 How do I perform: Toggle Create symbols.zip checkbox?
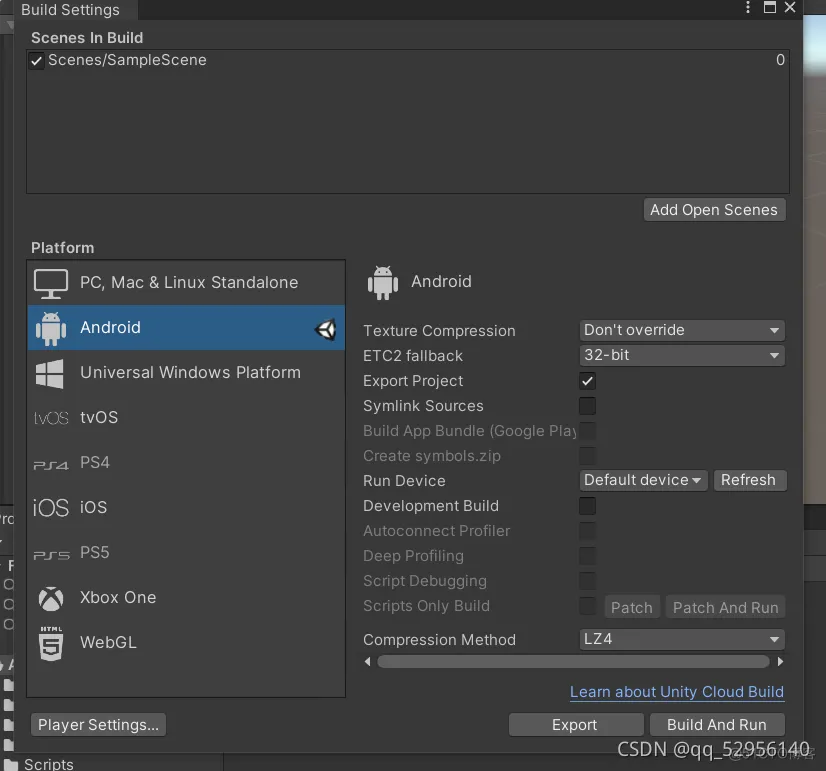click(x=587, y=456)
